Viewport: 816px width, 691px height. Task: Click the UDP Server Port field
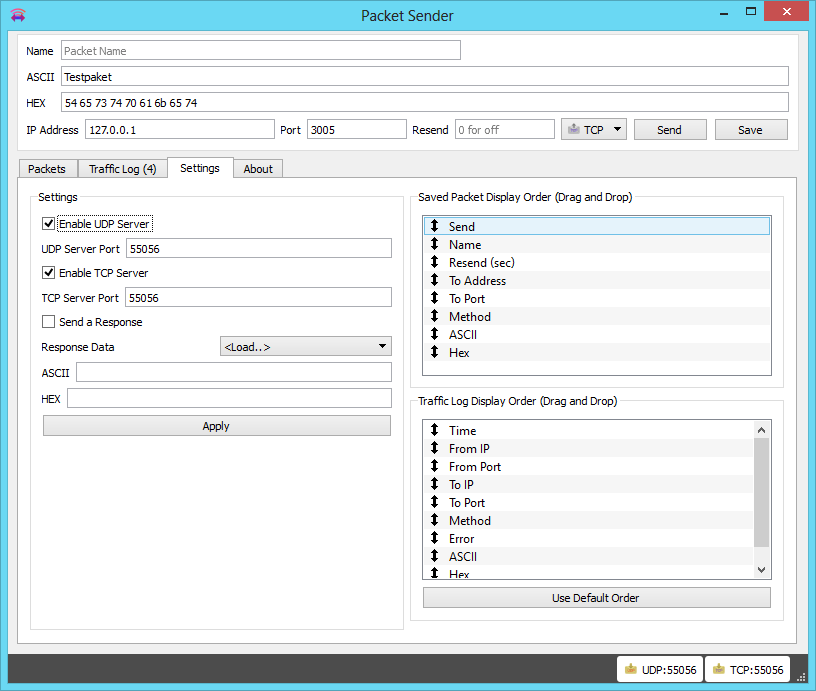coord(259,248)
